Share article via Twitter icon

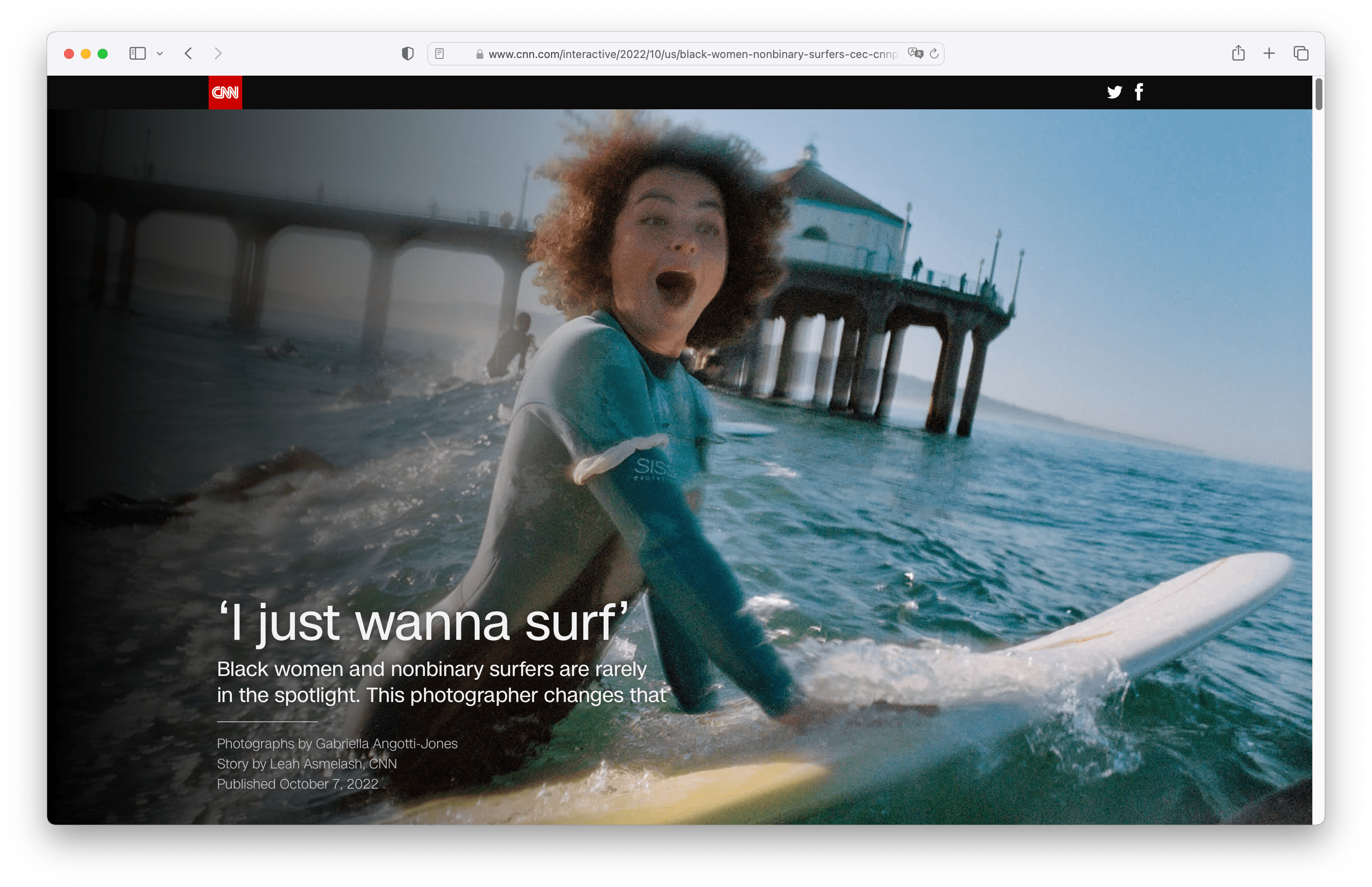pyautogui.click(x=1114, y=92)
